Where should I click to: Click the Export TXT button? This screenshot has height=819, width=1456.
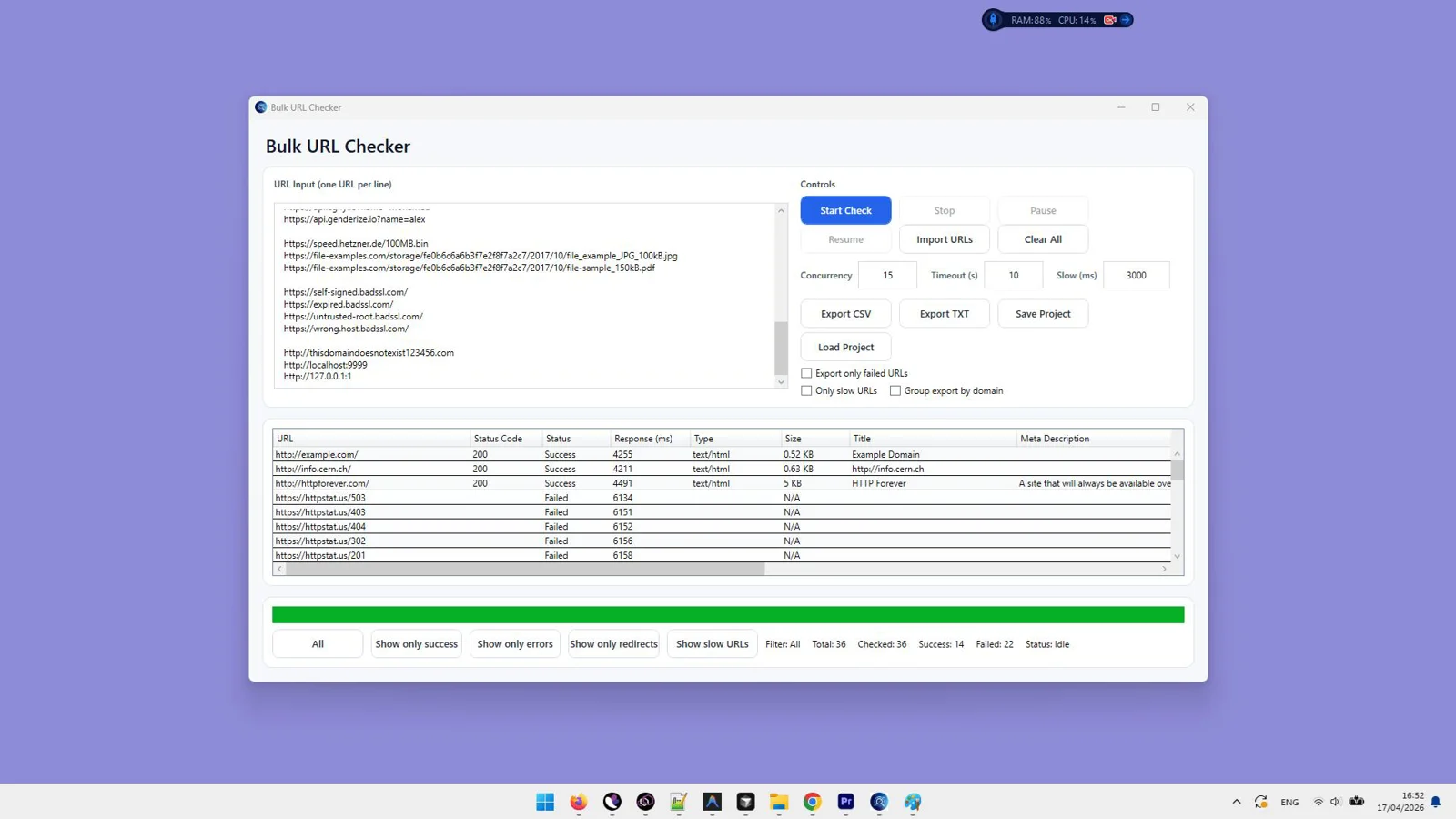[x=945, y=314]
